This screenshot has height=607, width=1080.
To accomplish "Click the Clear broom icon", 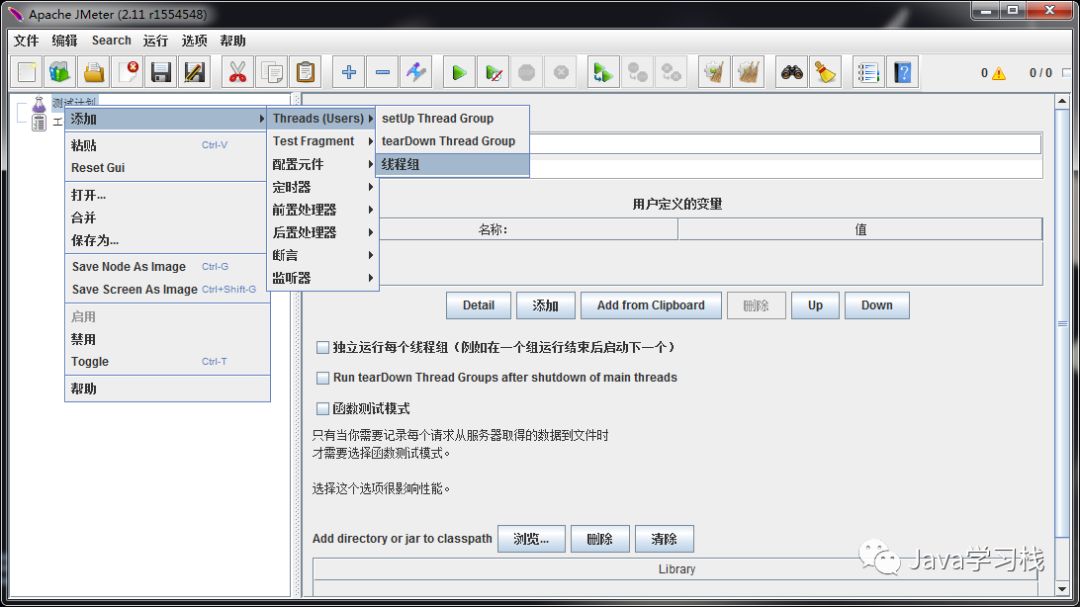I will click(x=714, y=72).
